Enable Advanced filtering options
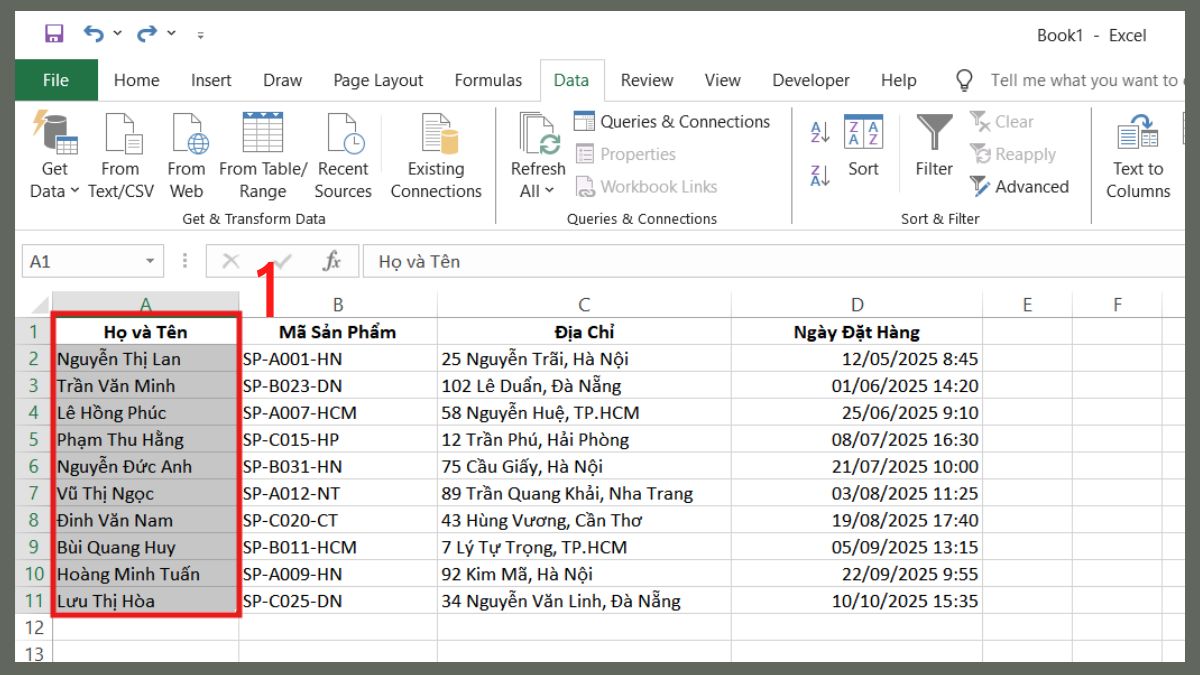The width and height of the screenshot is (1200, 675). [x=1021, y=187]
